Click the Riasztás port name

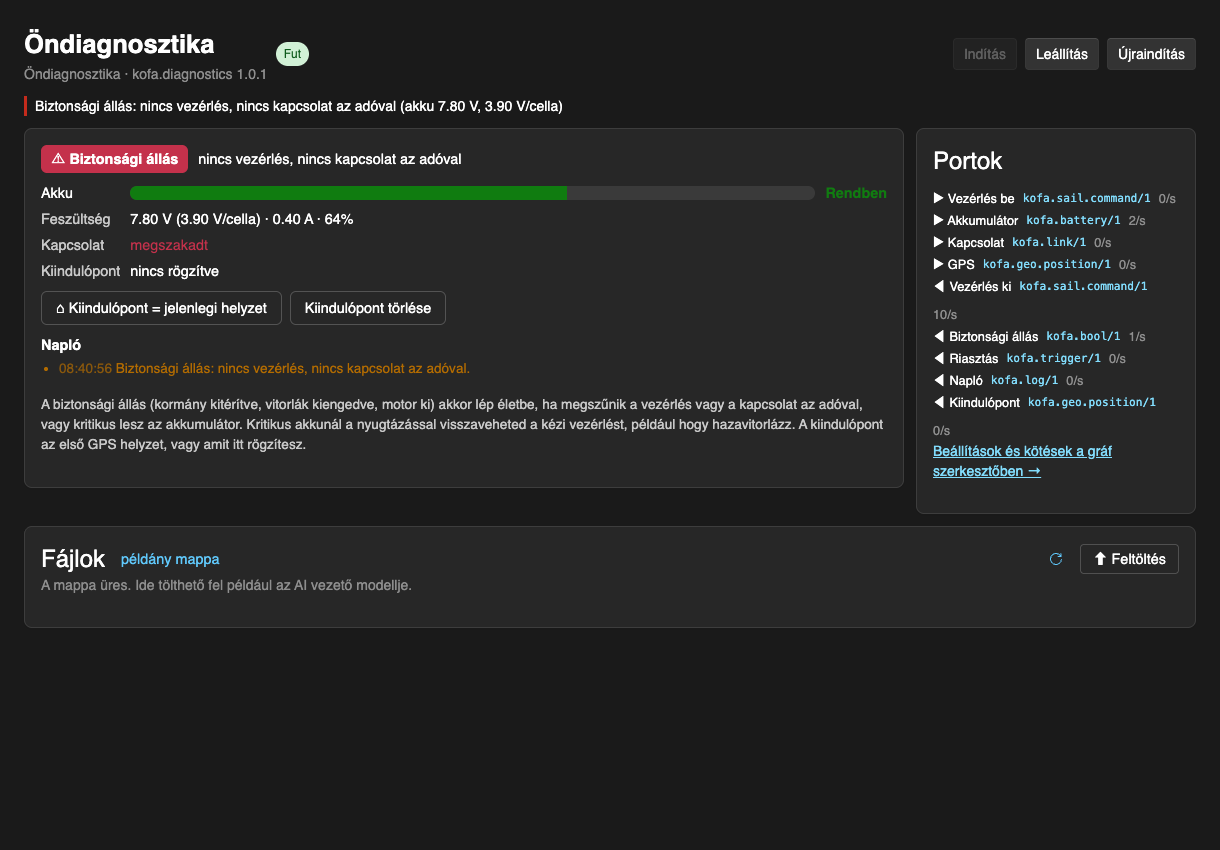(974, 358)
